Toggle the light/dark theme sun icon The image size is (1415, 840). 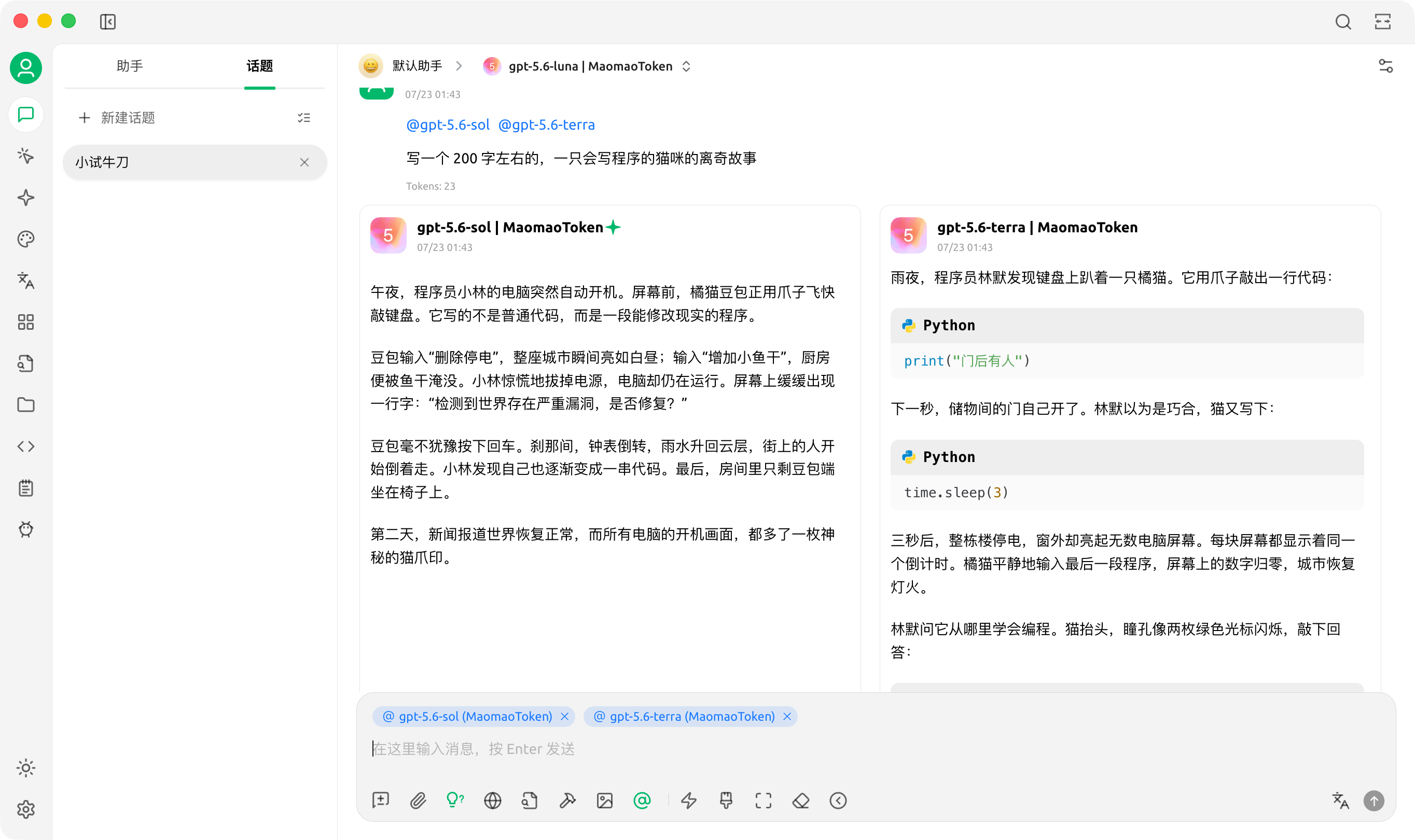[x=26, y=768]
